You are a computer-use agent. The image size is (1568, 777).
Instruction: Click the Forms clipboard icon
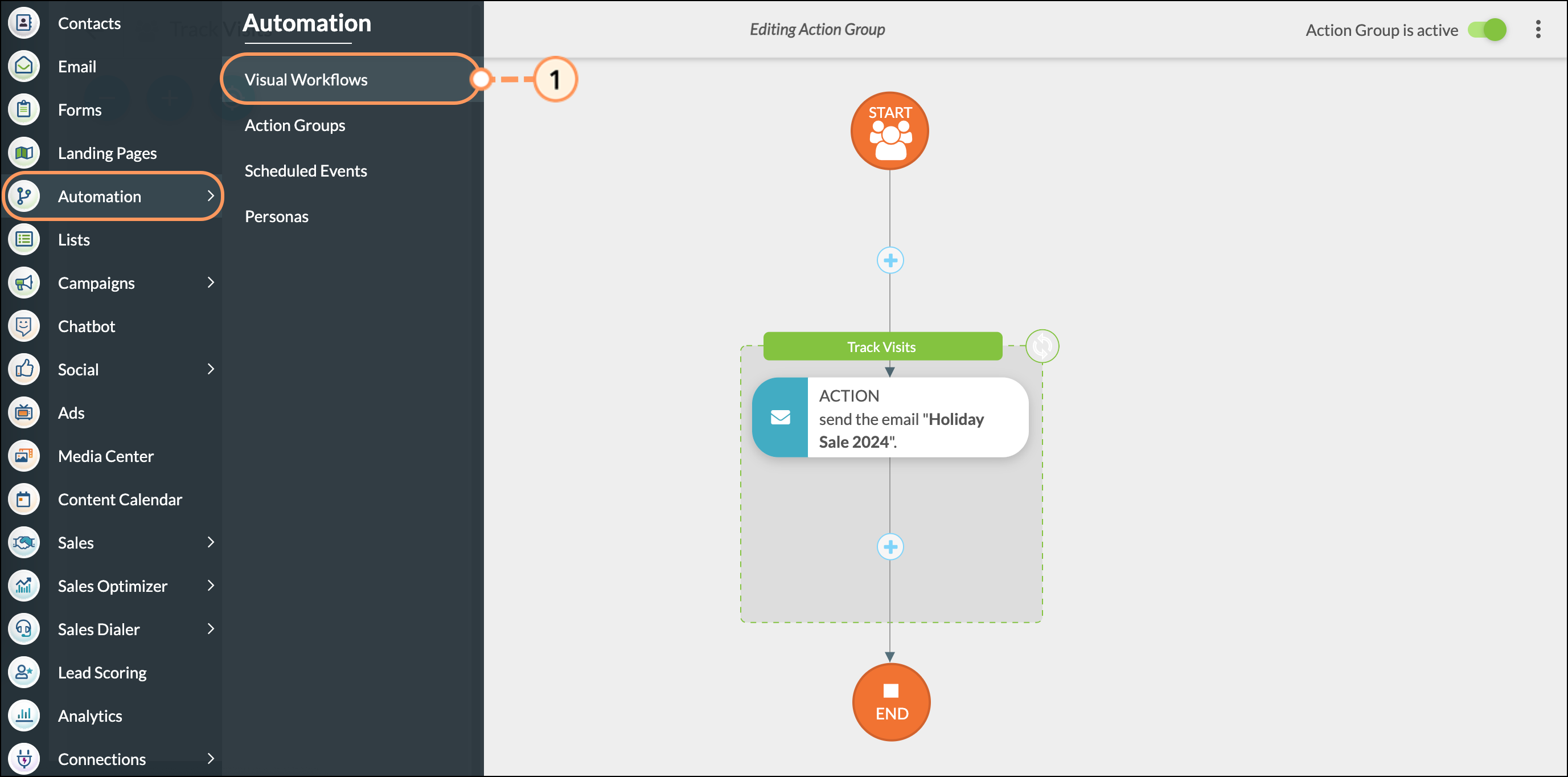(24, 109)
